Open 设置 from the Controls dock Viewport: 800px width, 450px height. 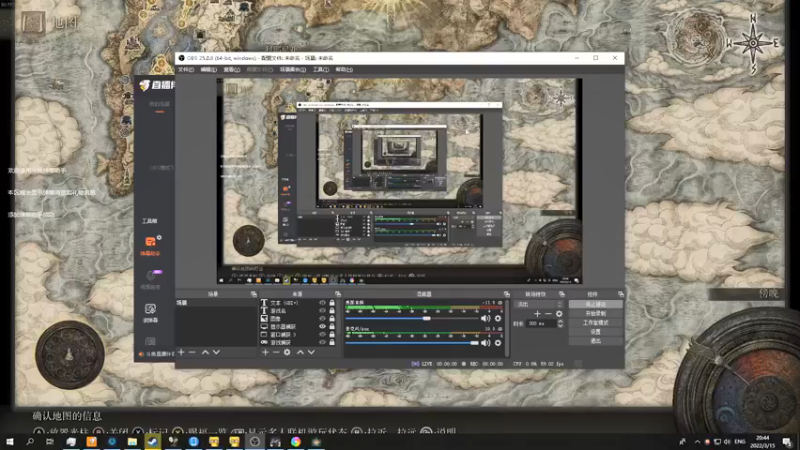click(x=595, y=332)
